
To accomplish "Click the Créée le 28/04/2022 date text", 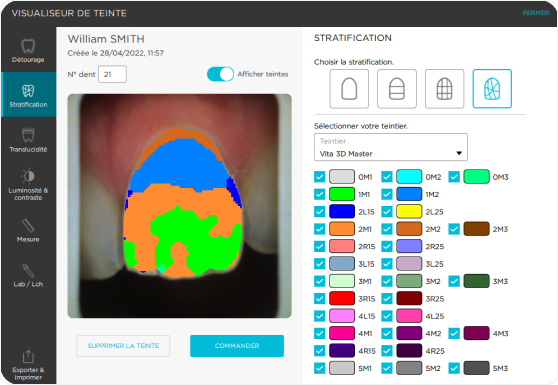I will pyautogui.click(x=116, y=53).
